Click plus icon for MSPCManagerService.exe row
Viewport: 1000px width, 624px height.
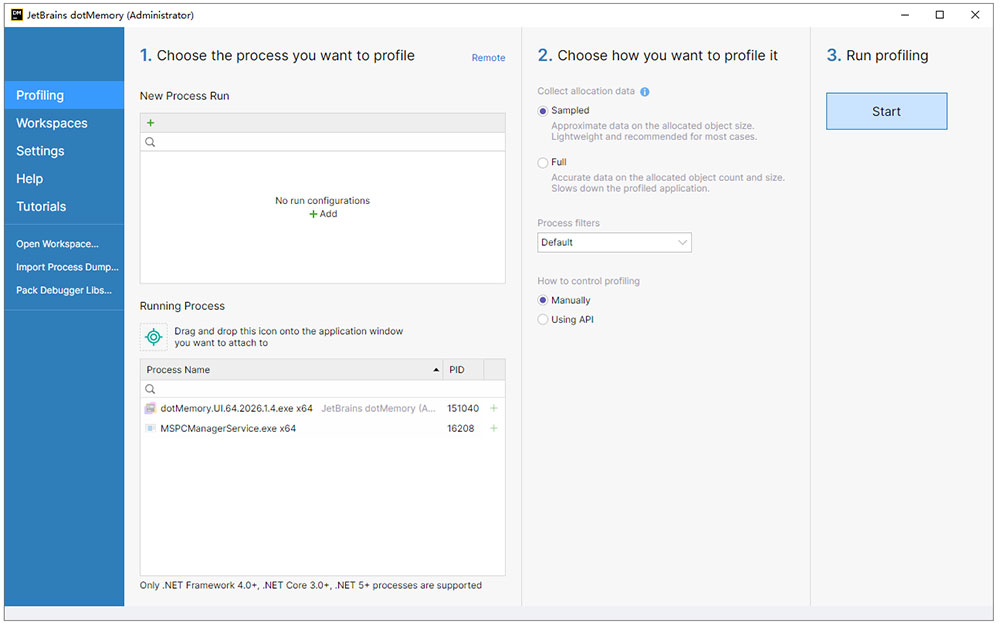coord(494,428)
